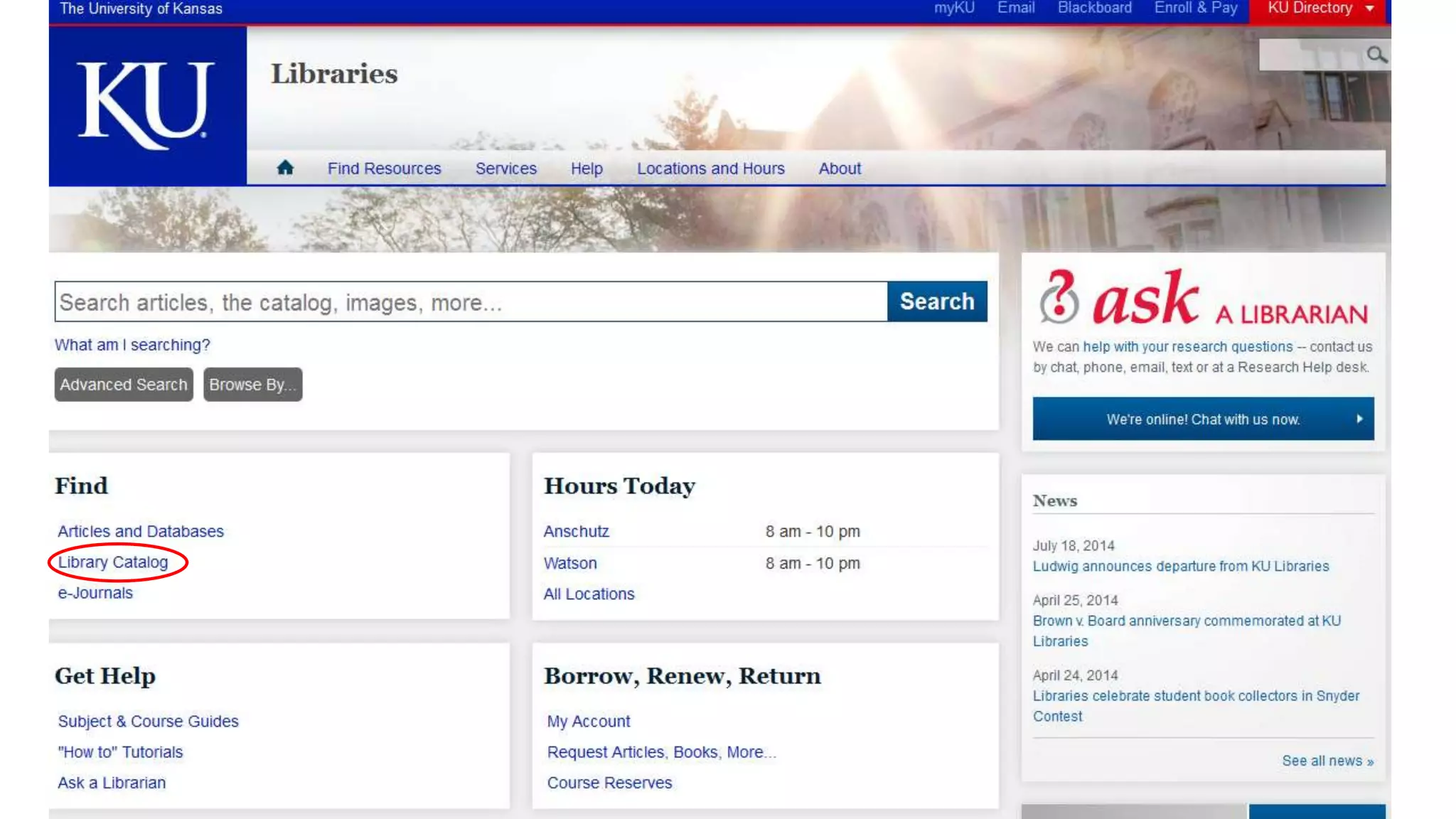
Task: Expand the KU Directory dropdown
Action: (x=1369, y=9)
